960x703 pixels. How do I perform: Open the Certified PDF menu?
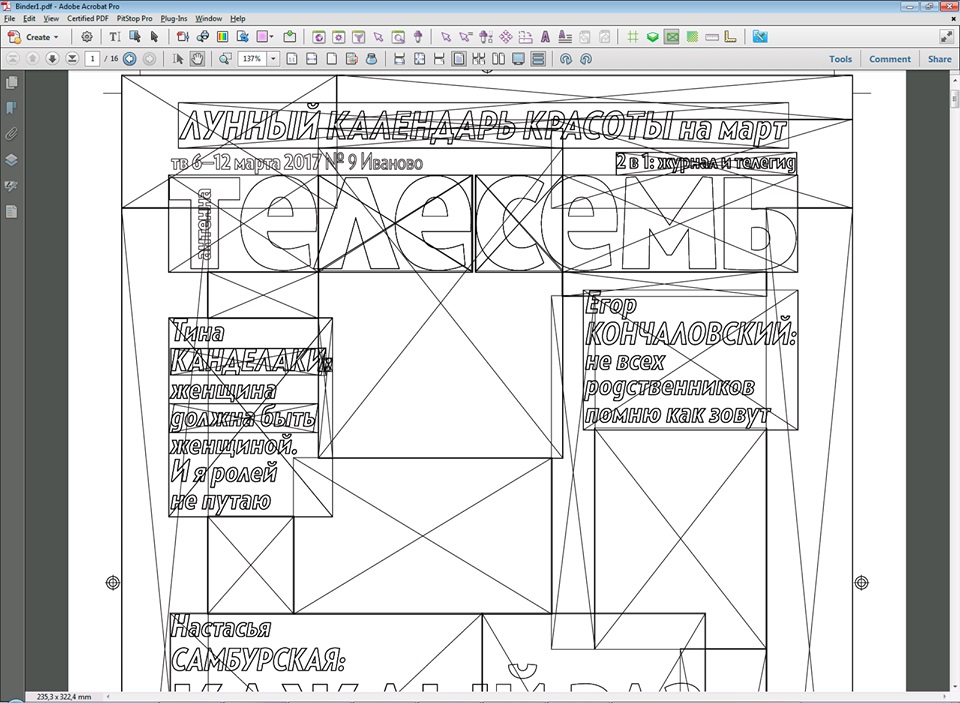(88, 18)
